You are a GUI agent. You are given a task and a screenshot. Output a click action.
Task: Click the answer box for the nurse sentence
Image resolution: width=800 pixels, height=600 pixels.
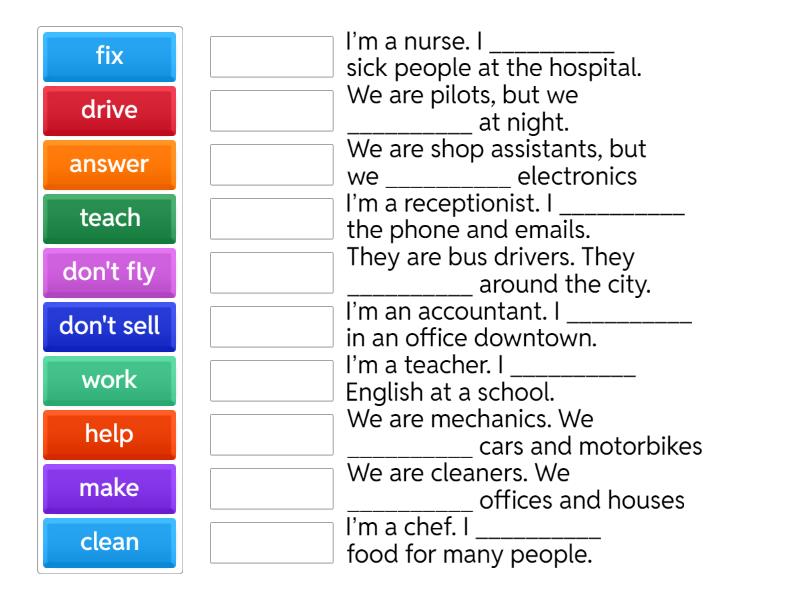271,57
